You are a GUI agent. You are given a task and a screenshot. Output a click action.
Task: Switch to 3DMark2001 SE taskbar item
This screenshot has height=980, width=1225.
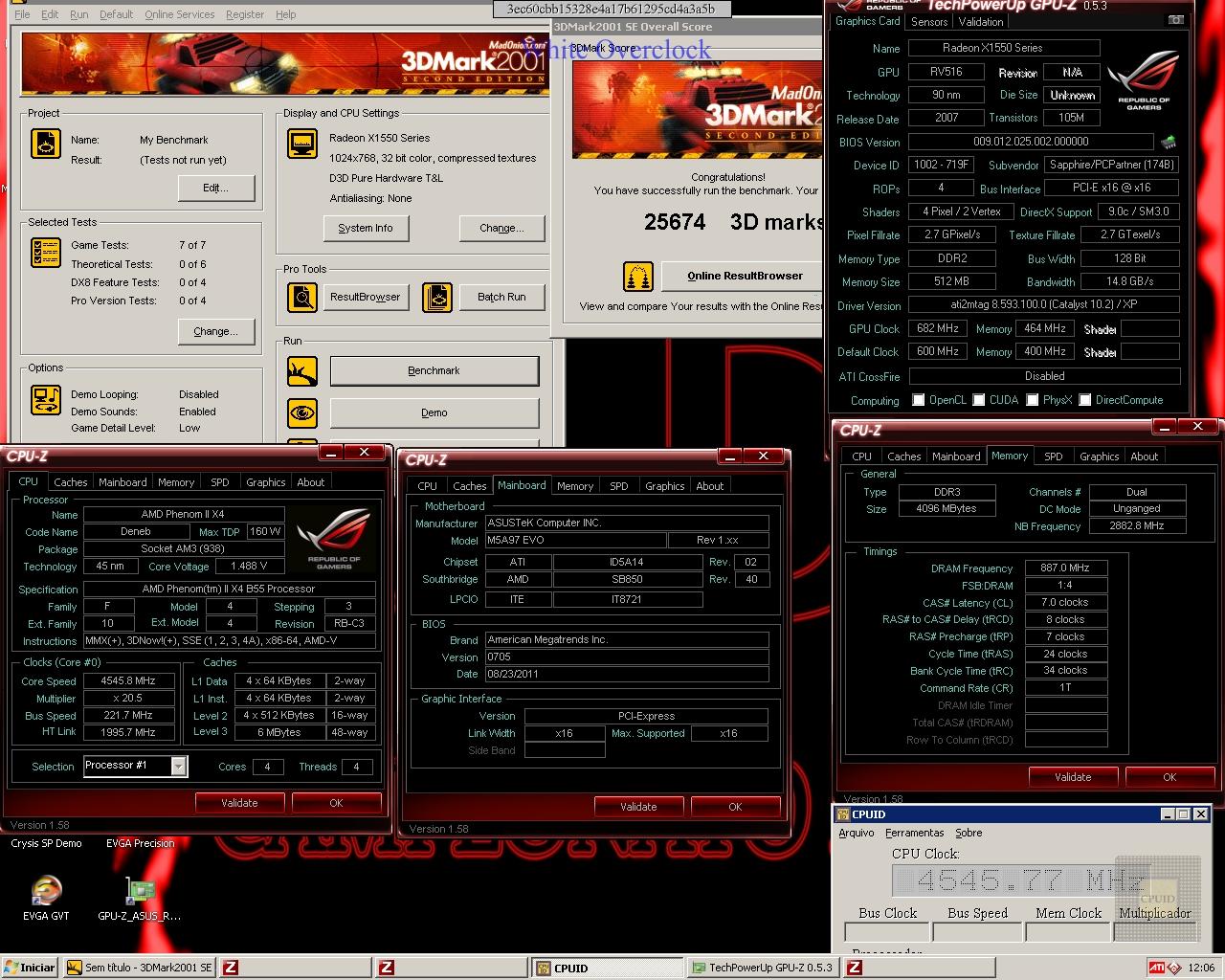(x=141, y=968)
